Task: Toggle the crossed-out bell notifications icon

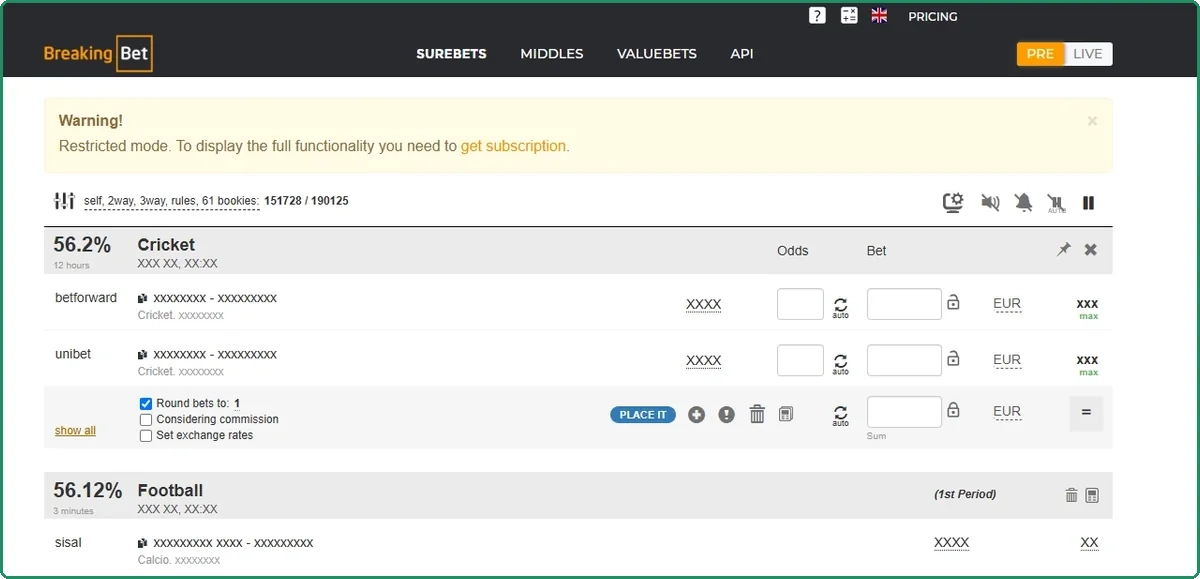Action: (1023, 203)
